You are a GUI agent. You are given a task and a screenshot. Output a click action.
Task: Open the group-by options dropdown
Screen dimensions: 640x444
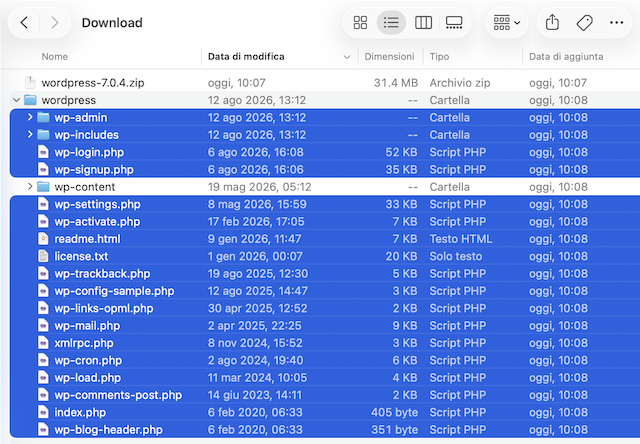[507, 22]
